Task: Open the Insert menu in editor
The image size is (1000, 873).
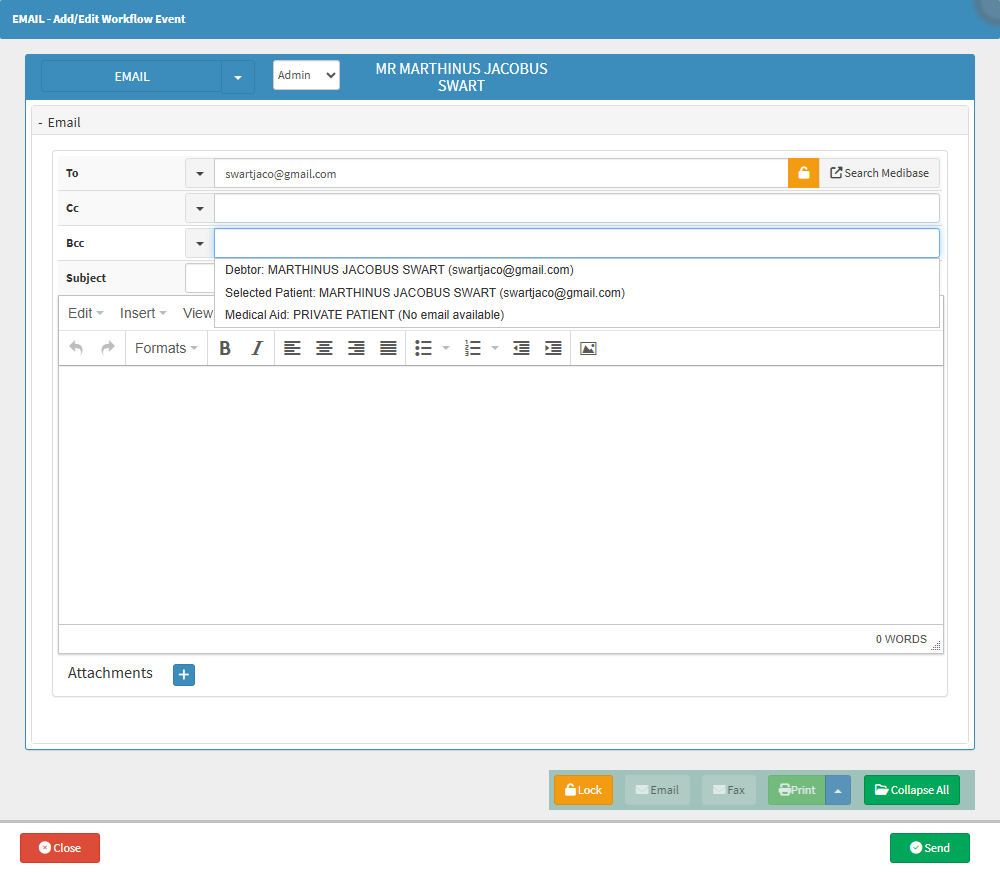Action: click(x=143, y=313)
